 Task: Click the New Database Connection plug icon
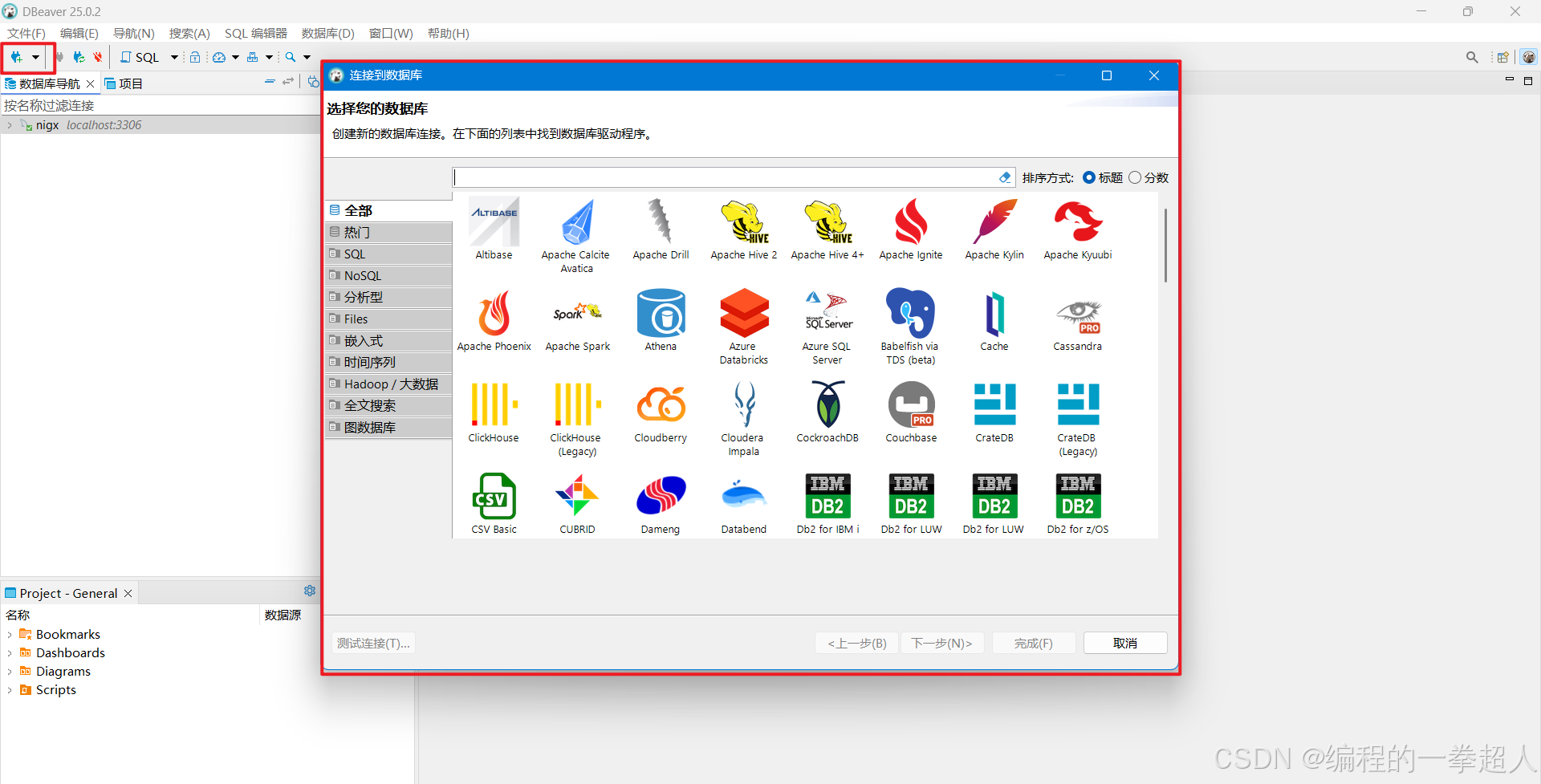pyautogui.click(x=16, y=57)
